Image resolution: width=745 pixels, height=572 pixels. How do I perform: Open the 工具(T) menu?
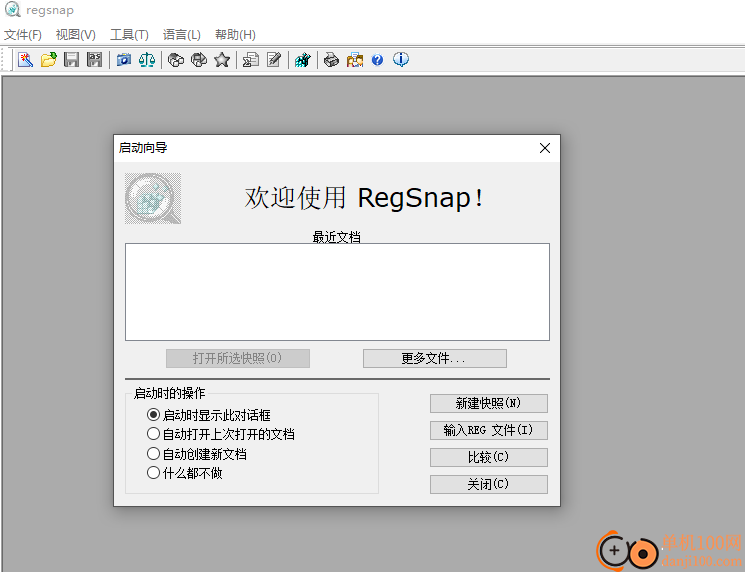tap(129, 35)
